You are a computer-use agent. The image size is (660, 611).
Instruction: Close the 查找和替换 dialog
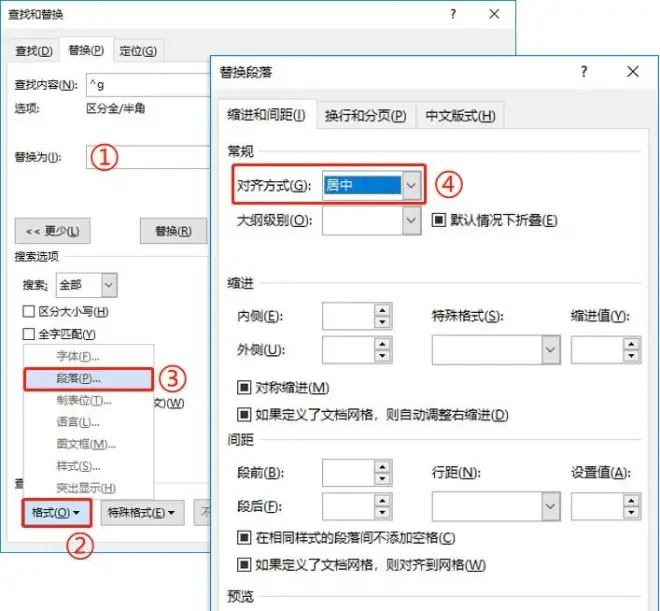tap(494, 14)
